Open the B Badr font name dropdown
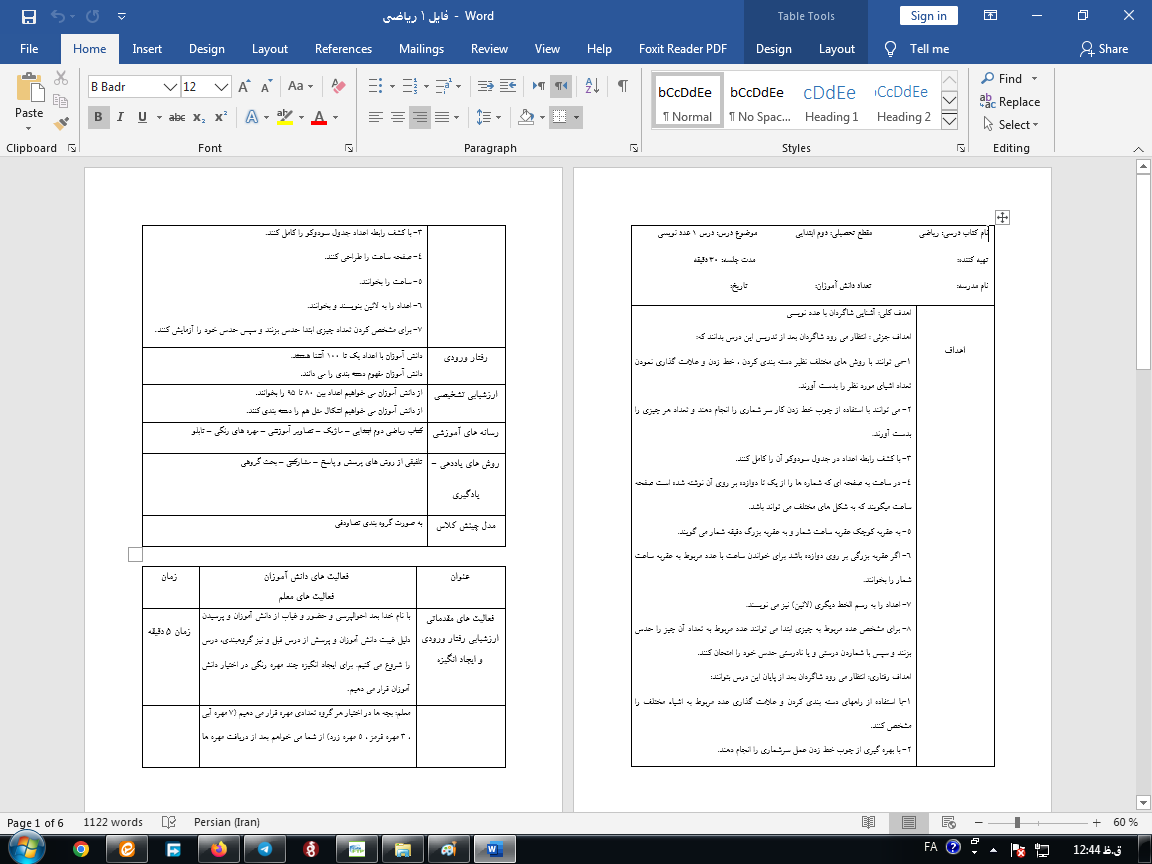Screen dimensions: 1152x864 click(x=170, y=87)
